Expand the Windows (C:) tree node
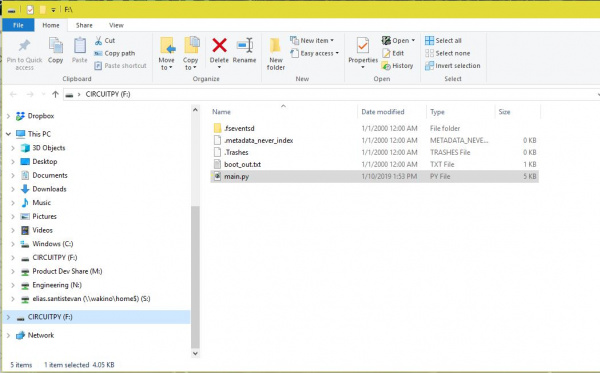The width and height of the screenshot is (600, 373). [x=13, y=244]
